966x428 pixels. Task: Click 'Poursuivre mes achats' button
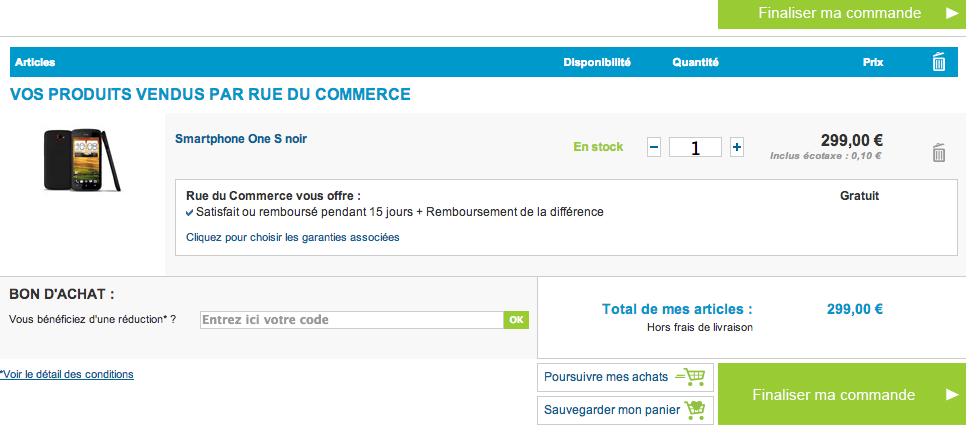(625, 377)
